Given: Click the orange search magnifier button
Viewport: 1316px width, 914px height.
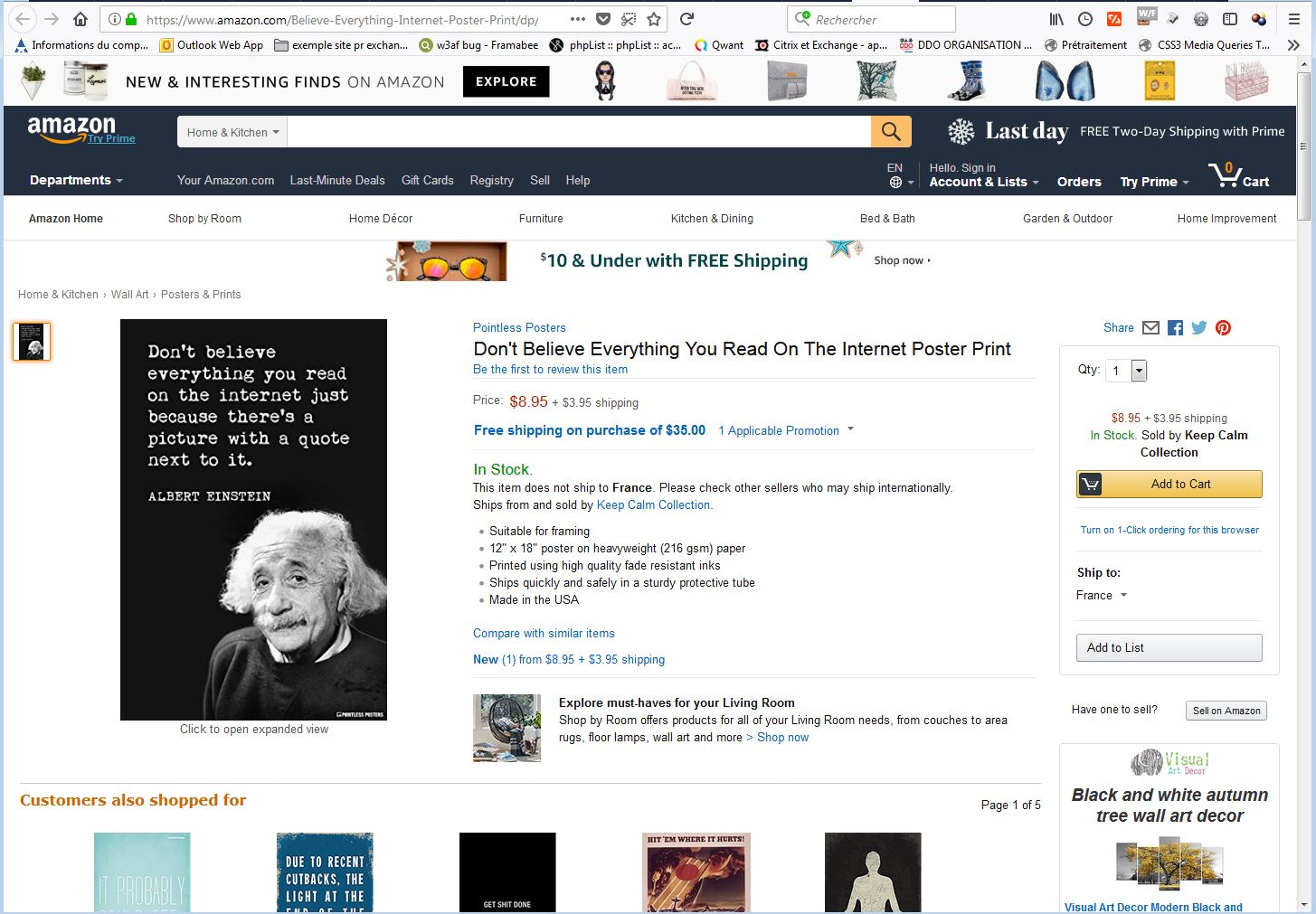Looking at the screenshot, I should tap(891, 132).
